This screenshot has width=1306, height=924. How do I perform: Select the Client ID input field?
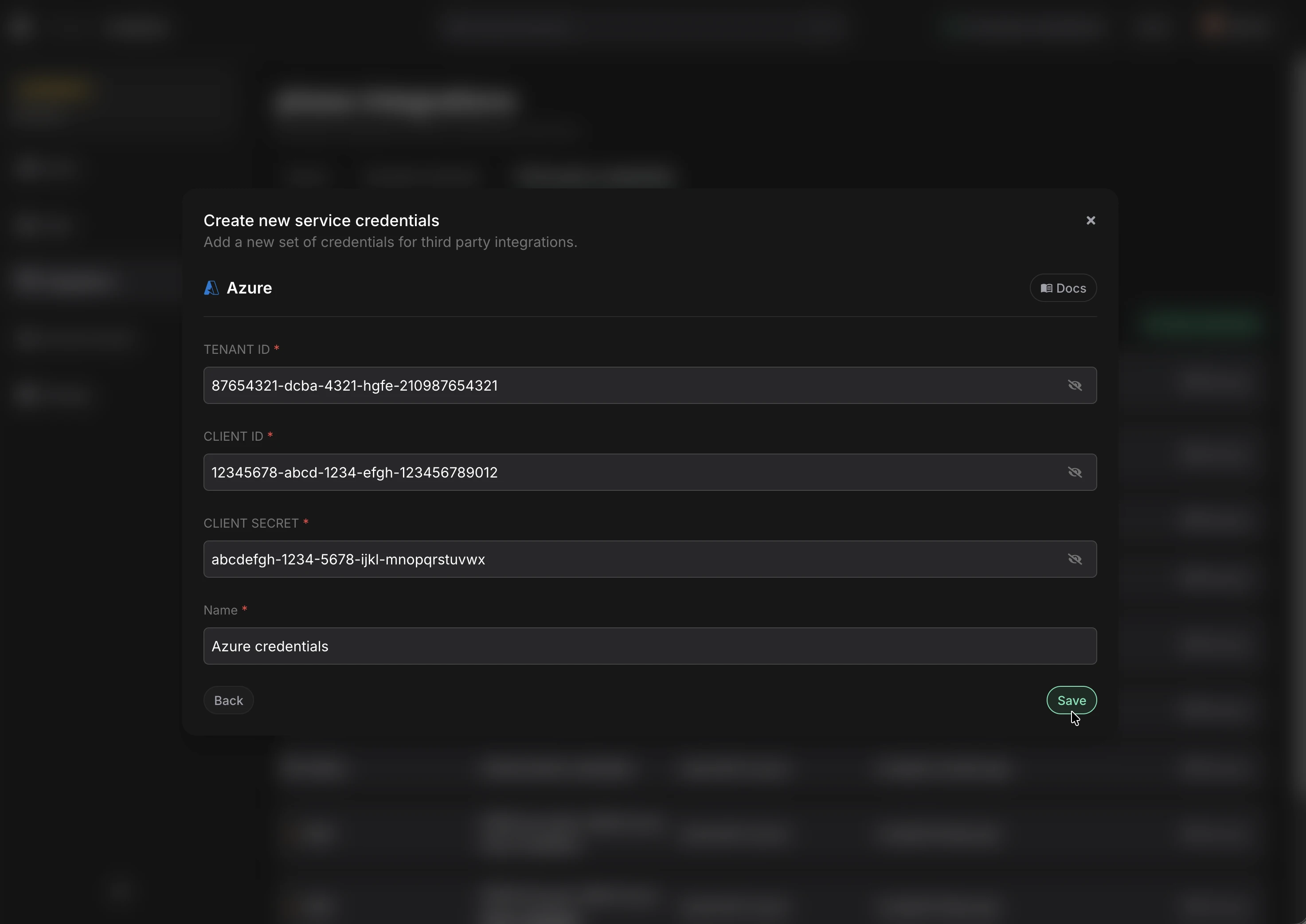pos(569,472)
